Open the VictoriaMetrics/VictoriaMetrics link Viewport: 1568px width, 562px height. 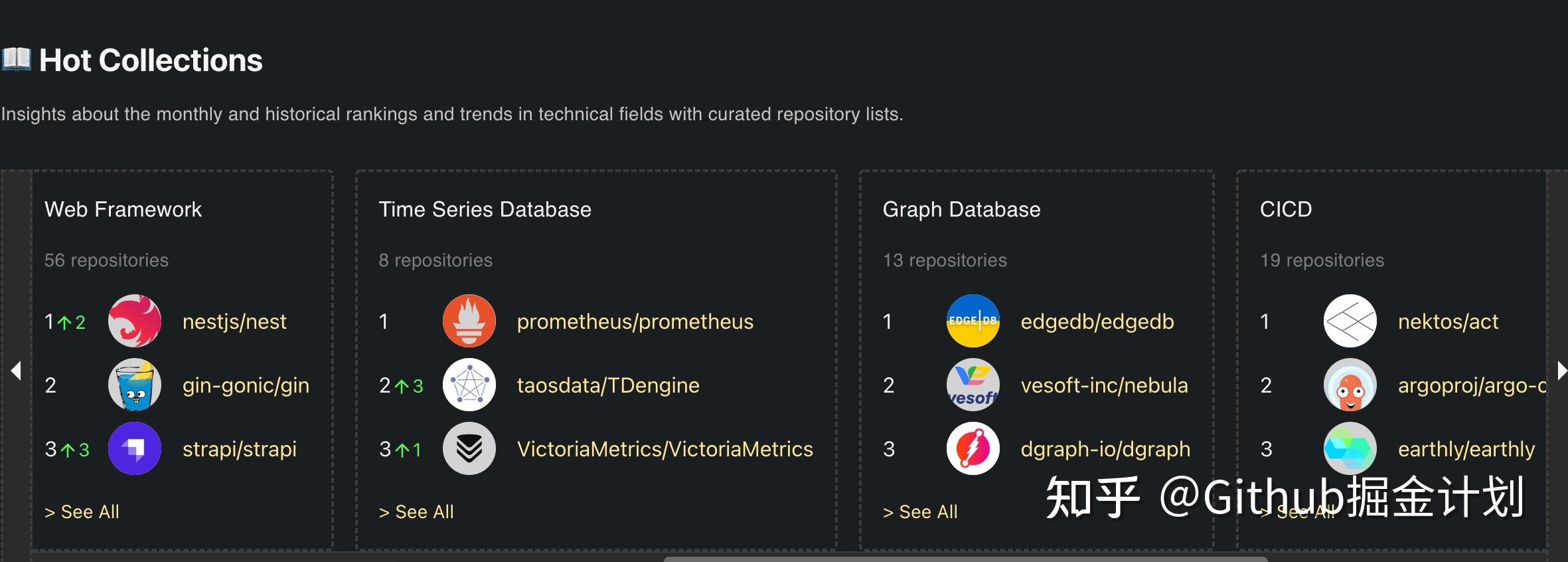(x=665, y=449)
